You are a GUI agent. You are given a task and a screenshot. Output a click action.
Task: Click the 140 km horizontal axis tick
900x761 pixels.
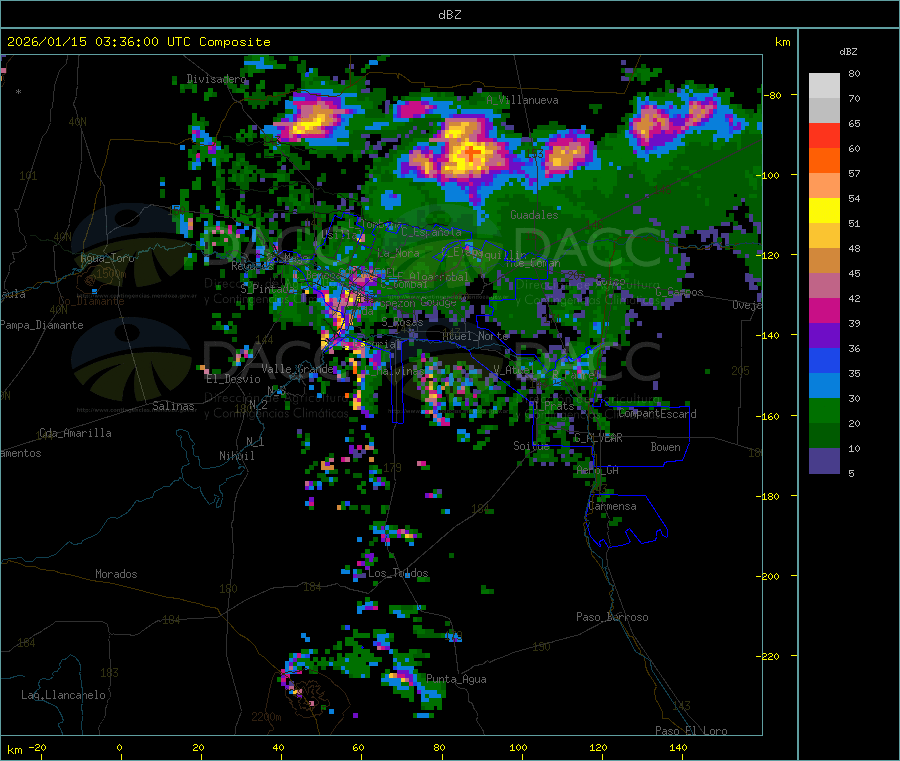click(678, 747)
